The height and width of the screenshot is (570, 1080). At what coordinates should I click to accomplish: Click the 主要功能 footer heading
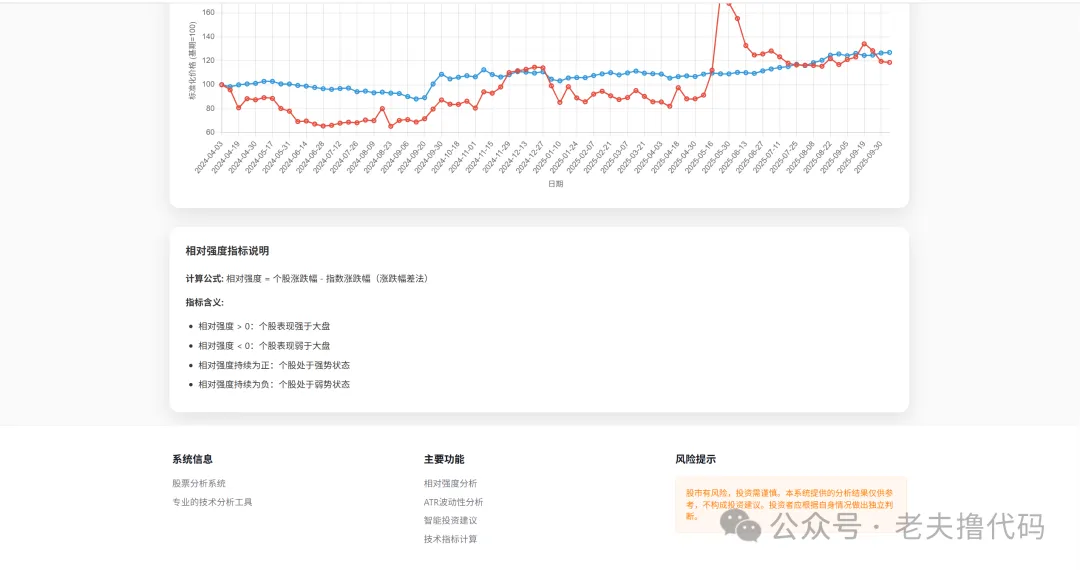pos(443,459)
